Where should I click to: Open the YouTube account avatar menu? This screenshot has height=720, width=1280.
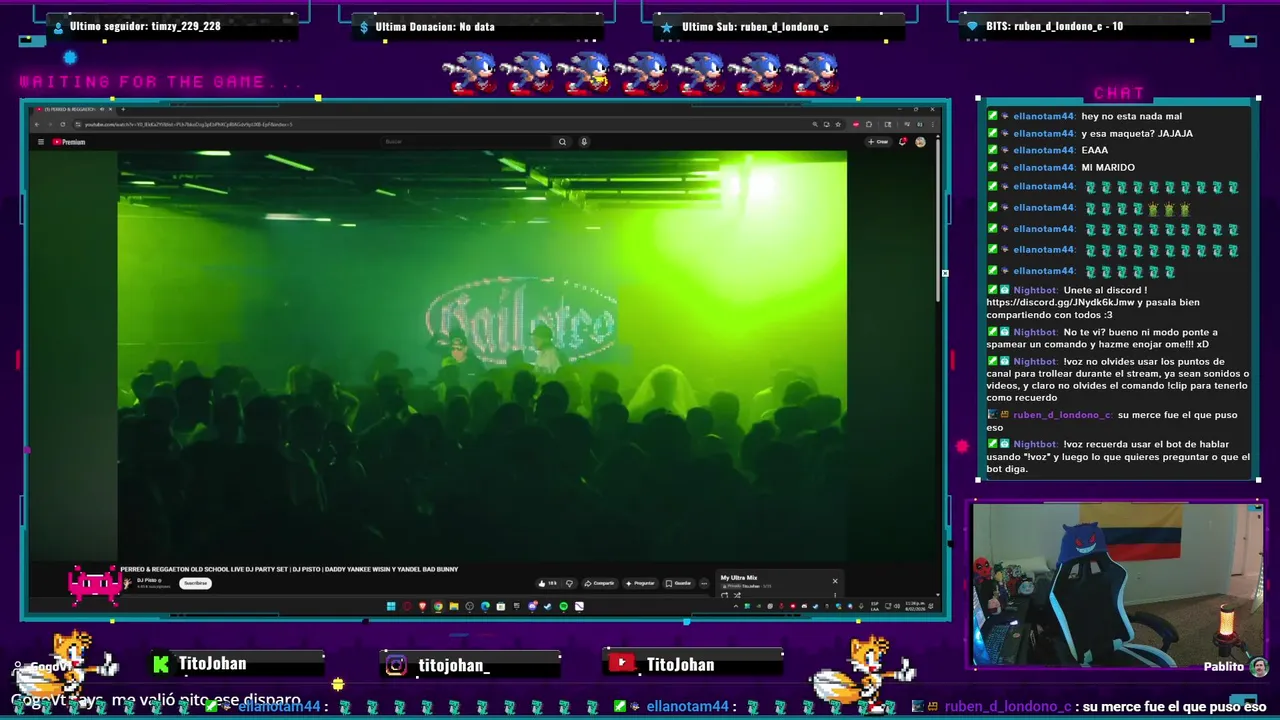click(x=921, y=142)
